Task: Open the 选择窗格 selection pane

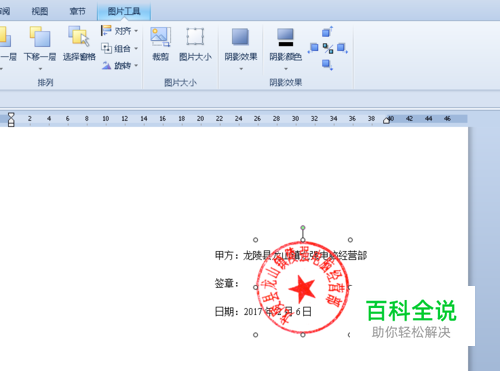Action: [79, 44]
